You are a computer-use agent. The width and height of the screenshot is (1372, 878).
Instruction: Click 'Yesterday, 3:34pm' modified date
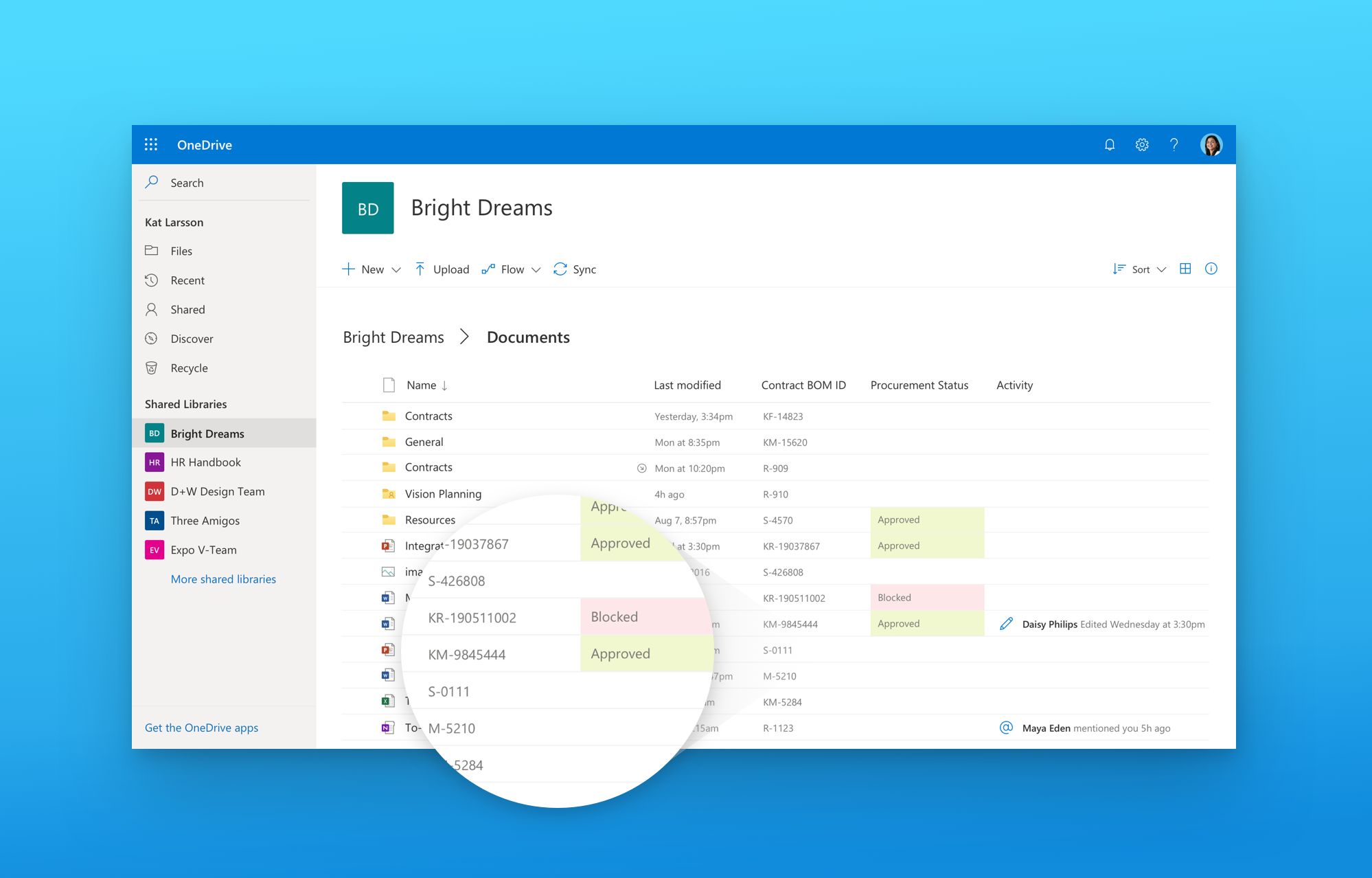pos(694,416)
